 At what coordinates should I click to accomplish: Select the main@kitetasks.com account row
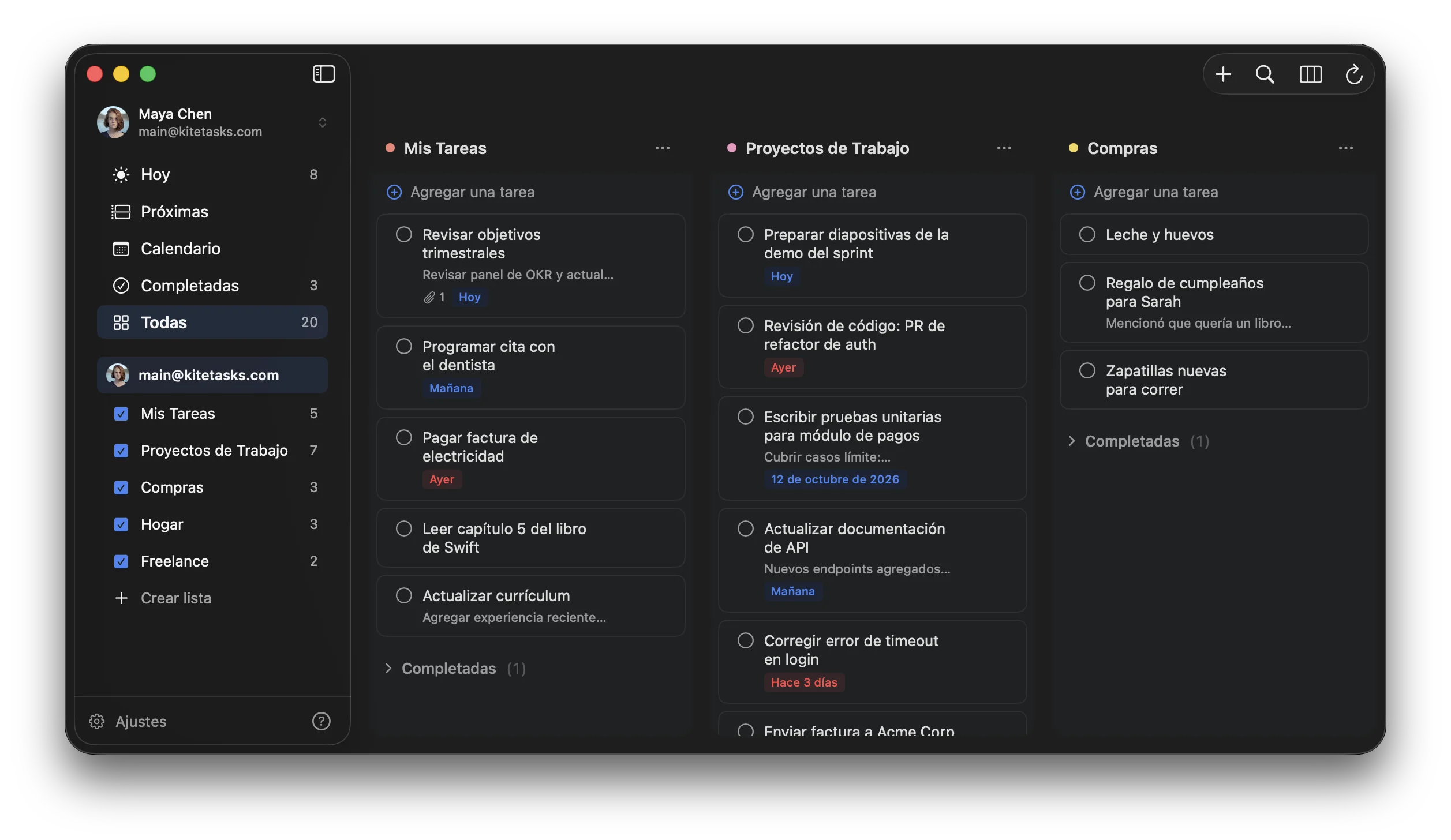click(212, 375)
